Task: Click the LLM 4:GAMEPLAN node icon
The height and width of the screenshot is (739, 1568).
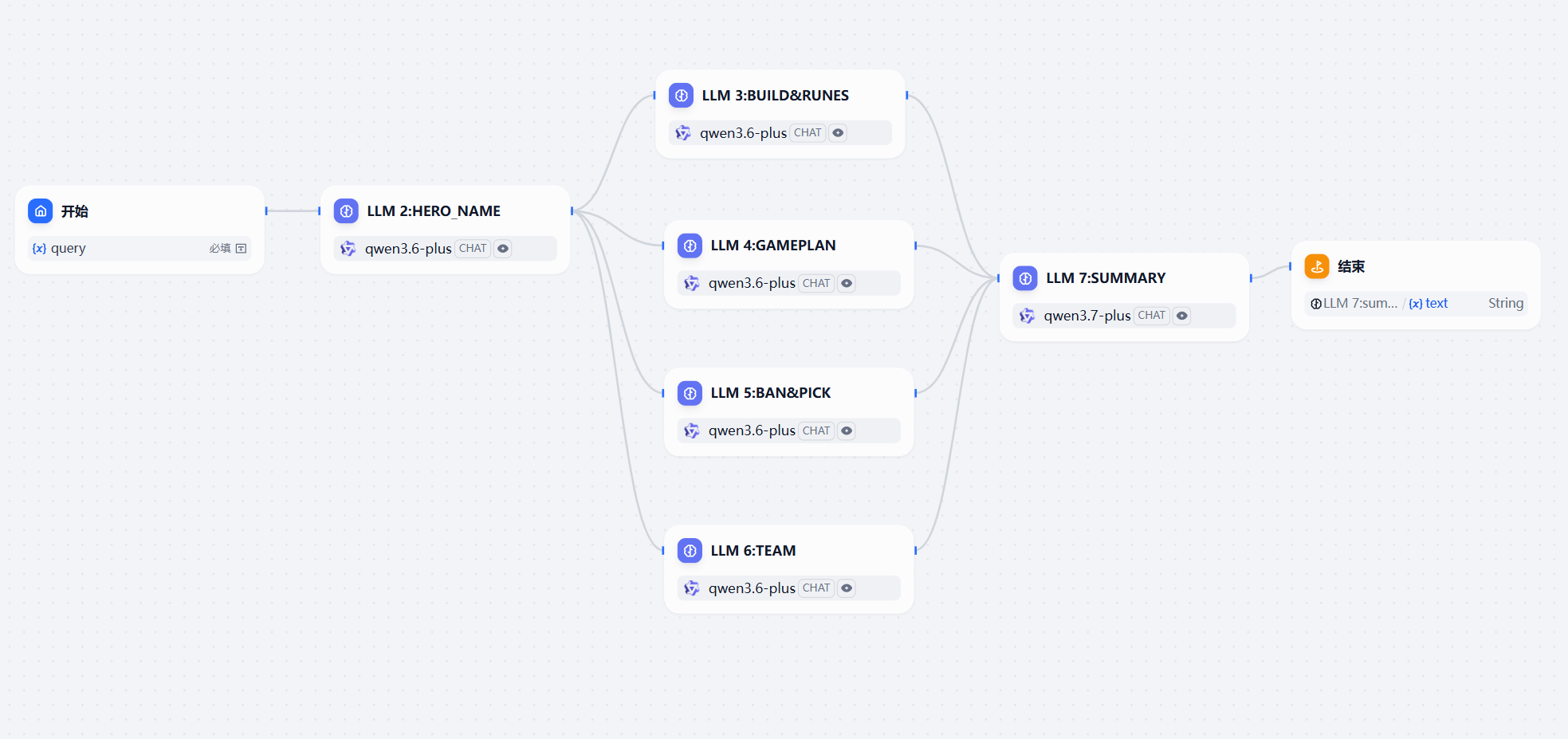Action: [x=690, y=246]
